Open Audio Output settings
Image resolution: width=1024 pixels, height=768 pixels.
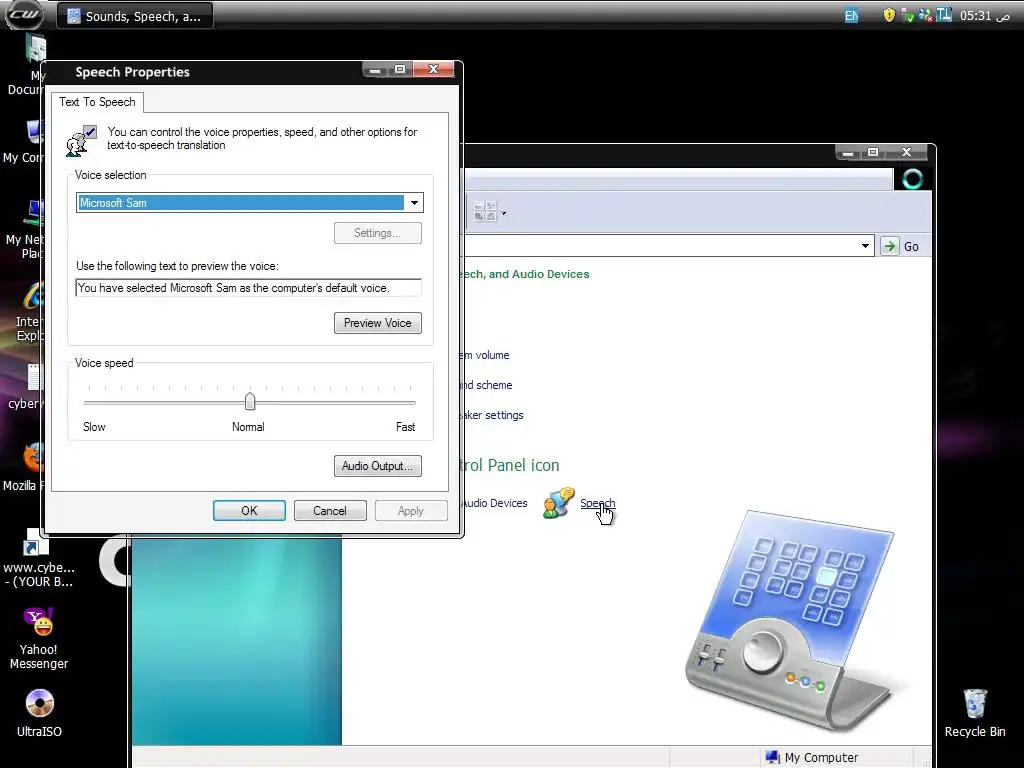pos(377,466)
